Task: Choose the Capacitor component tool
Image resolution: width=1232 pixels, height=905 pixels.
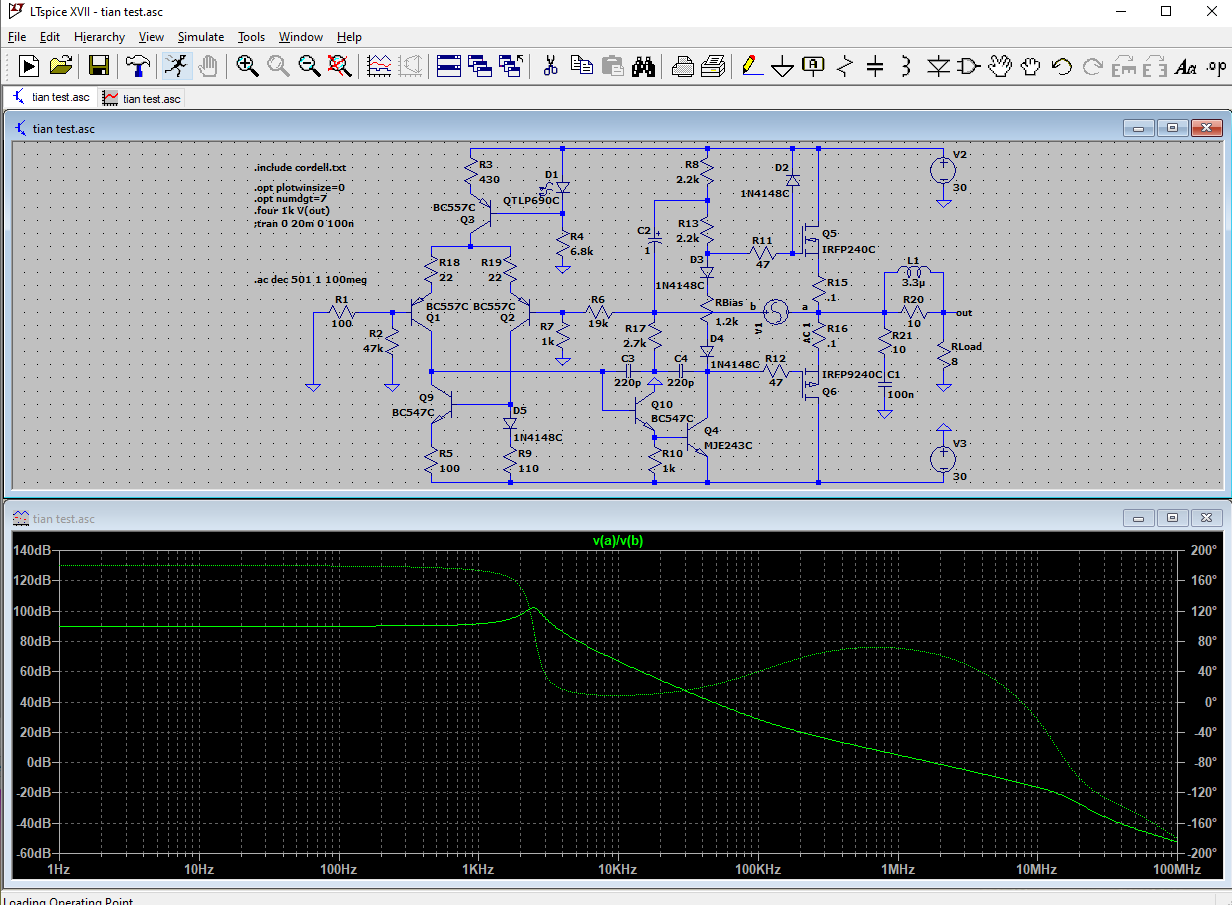Action: (875, 66)
